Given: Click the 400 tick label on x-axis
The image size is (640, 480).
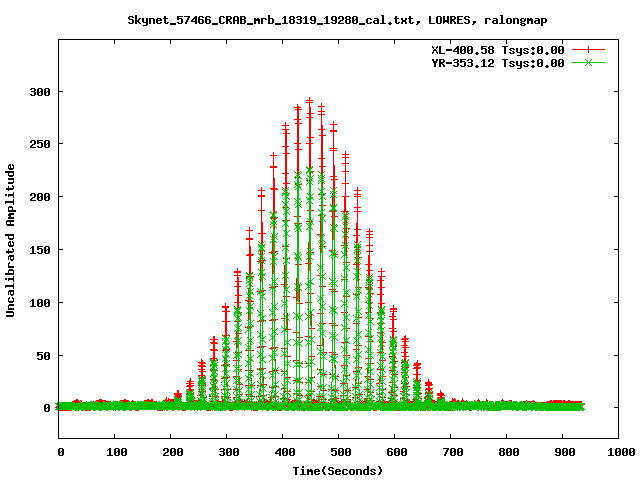Looking at the screenshot, I should (285, 452).
